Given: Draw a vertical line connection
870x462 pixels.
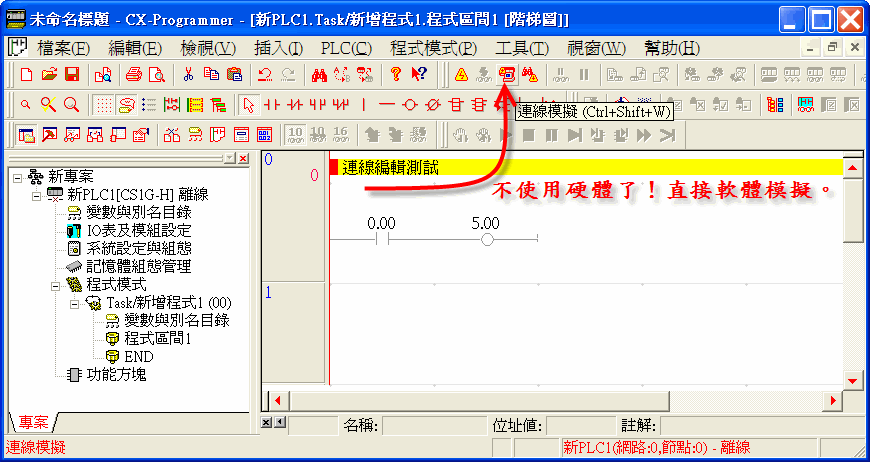Looking at the screenshot, I should [364, 104].
